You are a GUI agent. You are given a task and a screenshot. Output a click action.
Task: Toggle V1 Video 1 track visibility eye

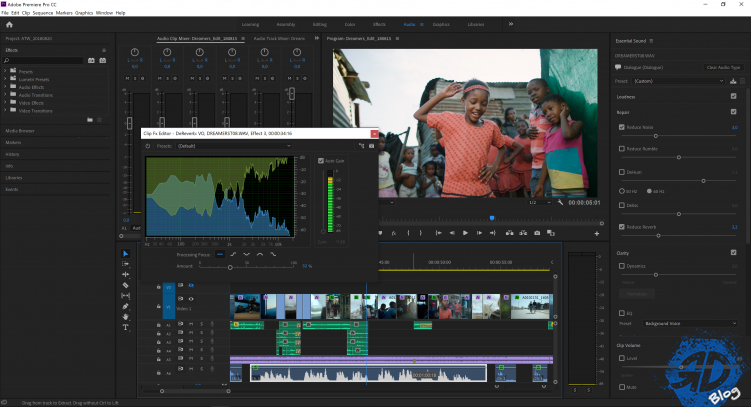tap(191, 299)
